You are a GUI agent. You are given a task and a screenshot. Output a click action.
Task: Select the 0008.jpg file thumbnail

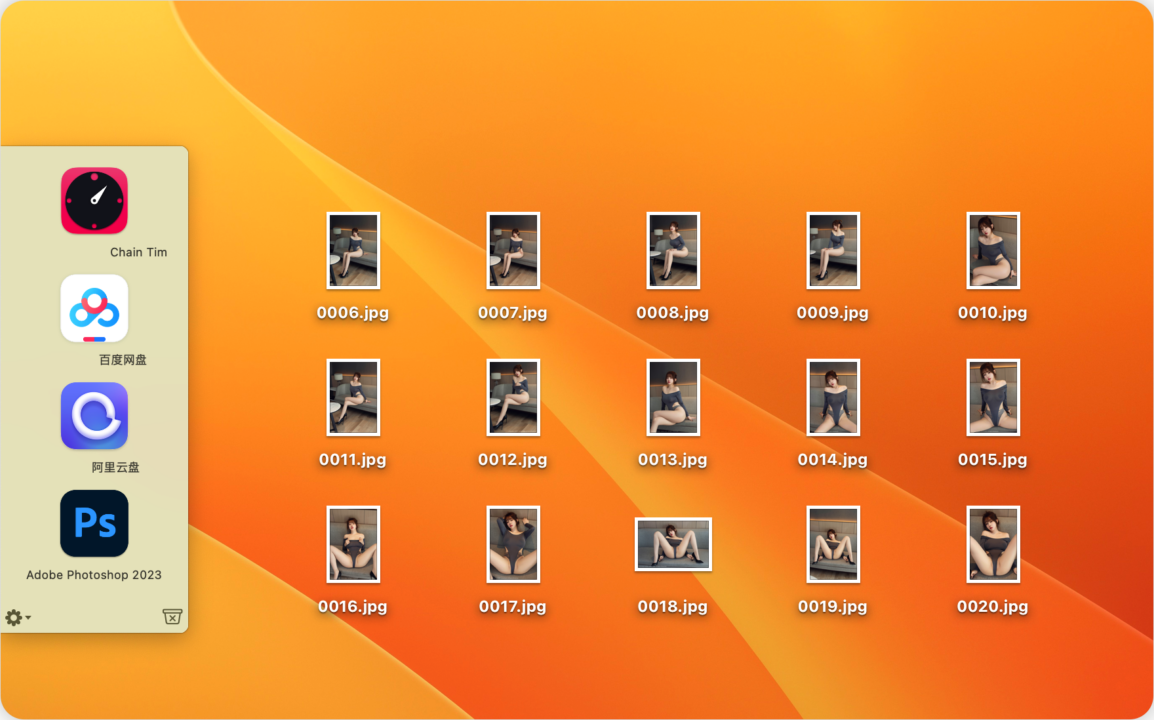[x=673, y=250]
